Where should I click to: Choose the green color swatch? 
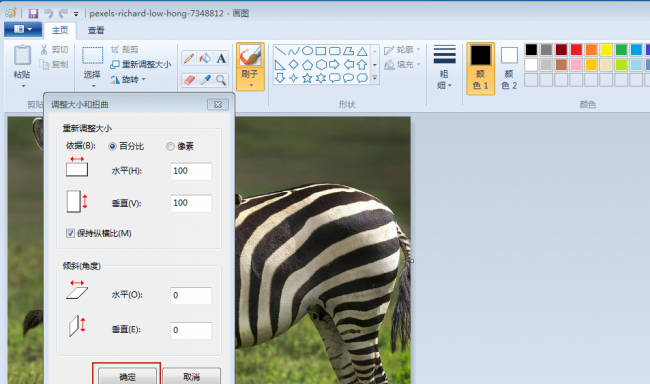[621, 50]
